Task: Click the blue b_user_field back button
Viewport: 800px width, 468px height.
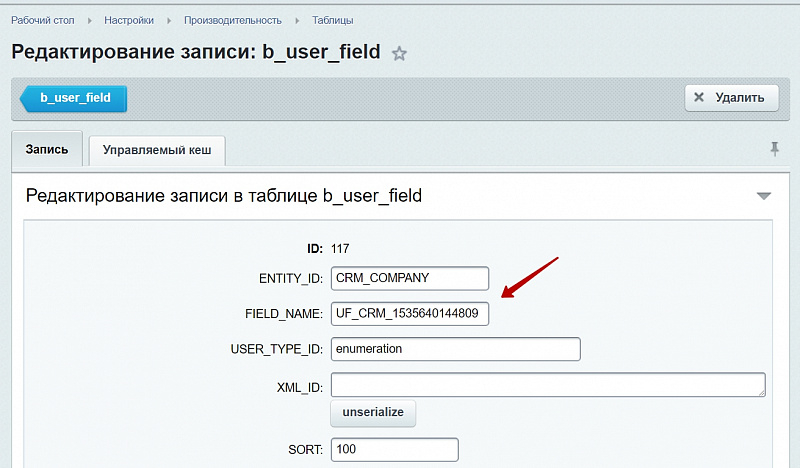Action: [74, 98]
